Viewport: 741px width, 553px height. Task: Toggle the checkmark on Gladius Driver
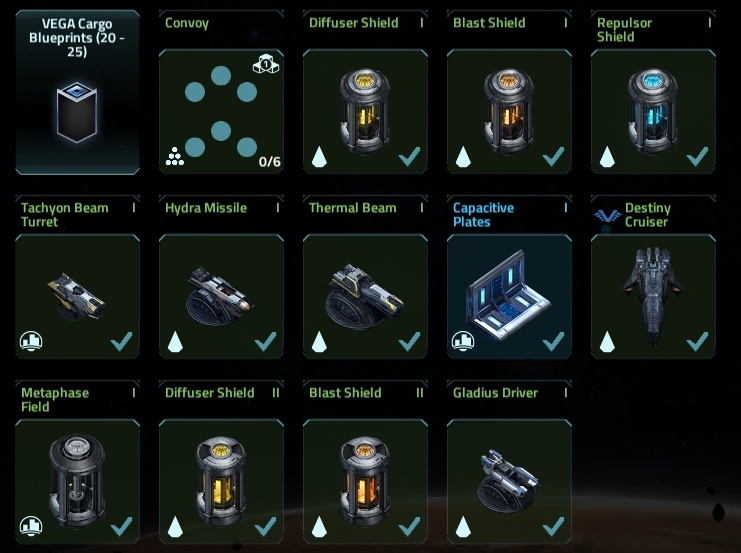coord(553,526)
